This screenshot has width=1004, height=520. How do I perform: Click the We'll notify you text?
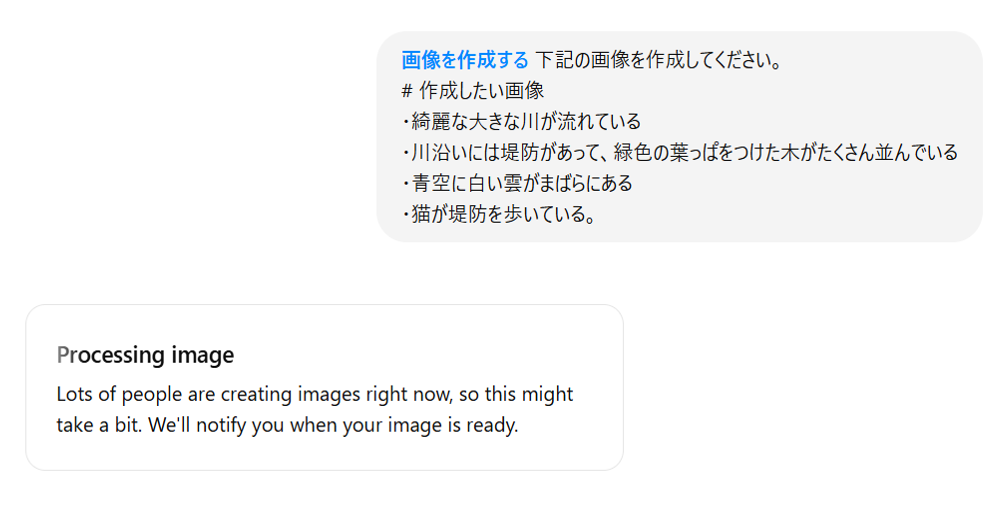coord(217,425)
